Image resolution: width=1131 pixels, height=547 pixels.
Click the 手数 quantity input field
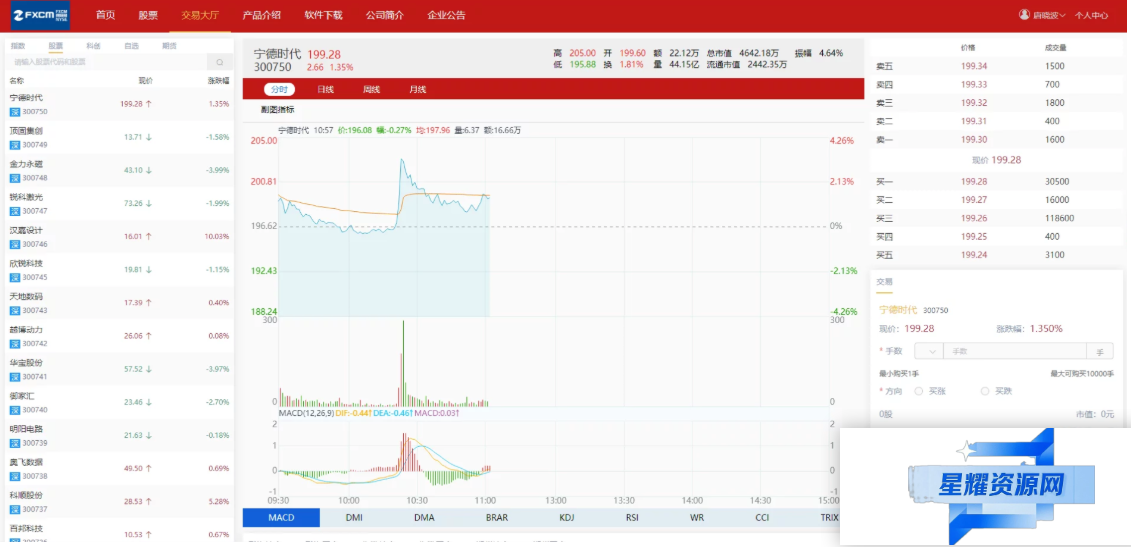pos(1014,351)
